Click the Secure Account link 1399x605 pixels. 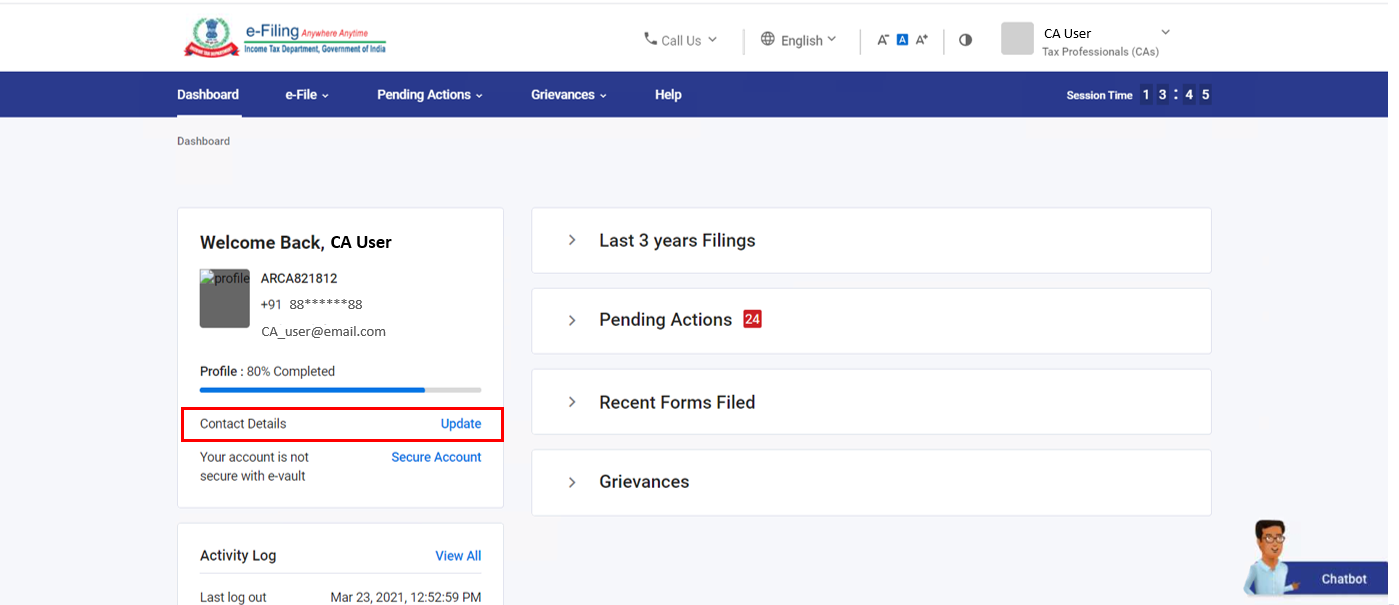pyautogui.click(x=436, y=457)
